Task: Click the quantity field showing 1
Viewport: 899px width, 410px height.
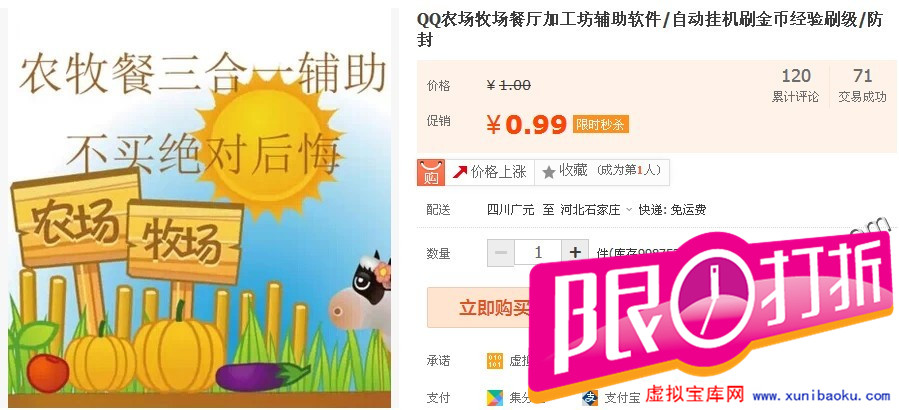Action: [x=538, y=253]
